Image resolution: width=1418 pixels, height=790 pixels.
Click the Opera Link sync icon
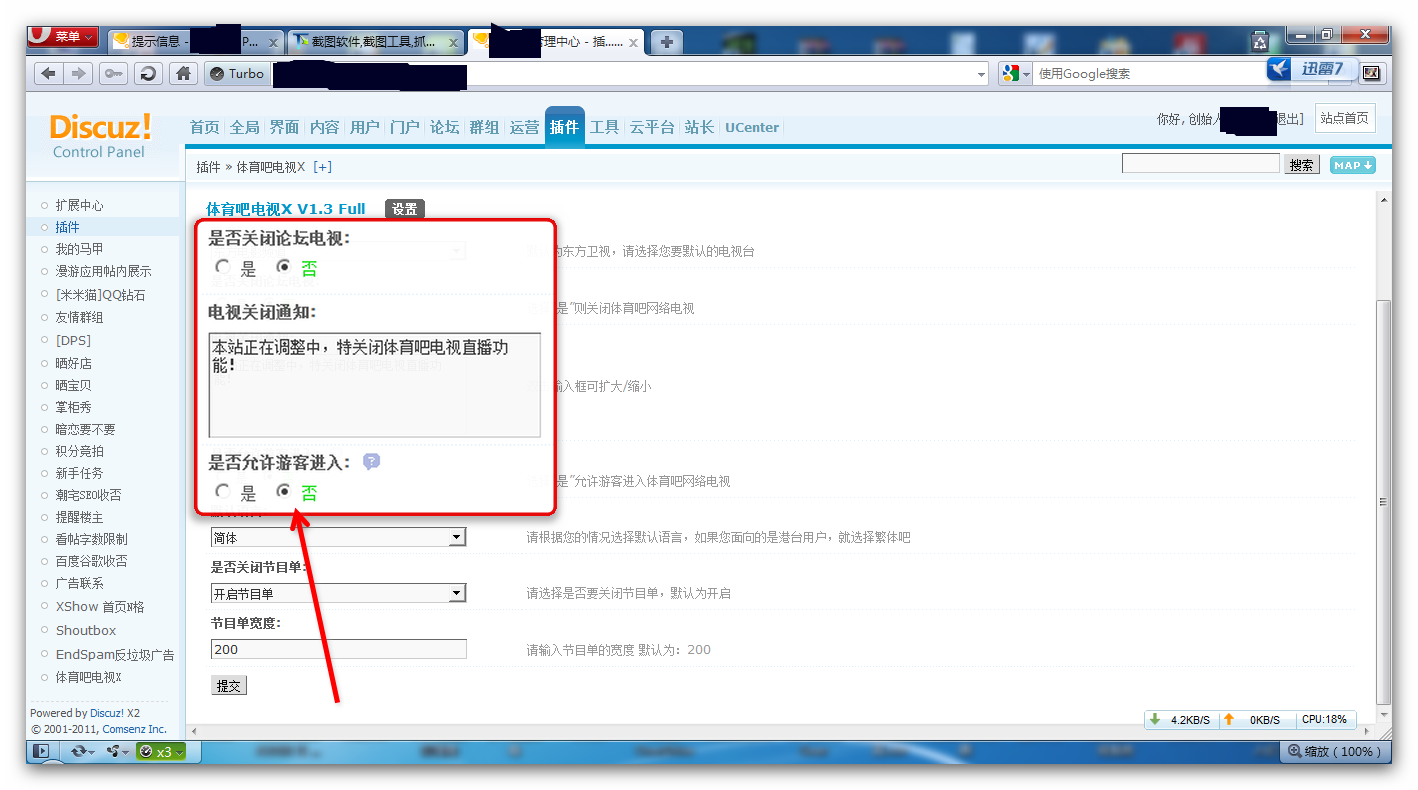(x=81, y=752)
